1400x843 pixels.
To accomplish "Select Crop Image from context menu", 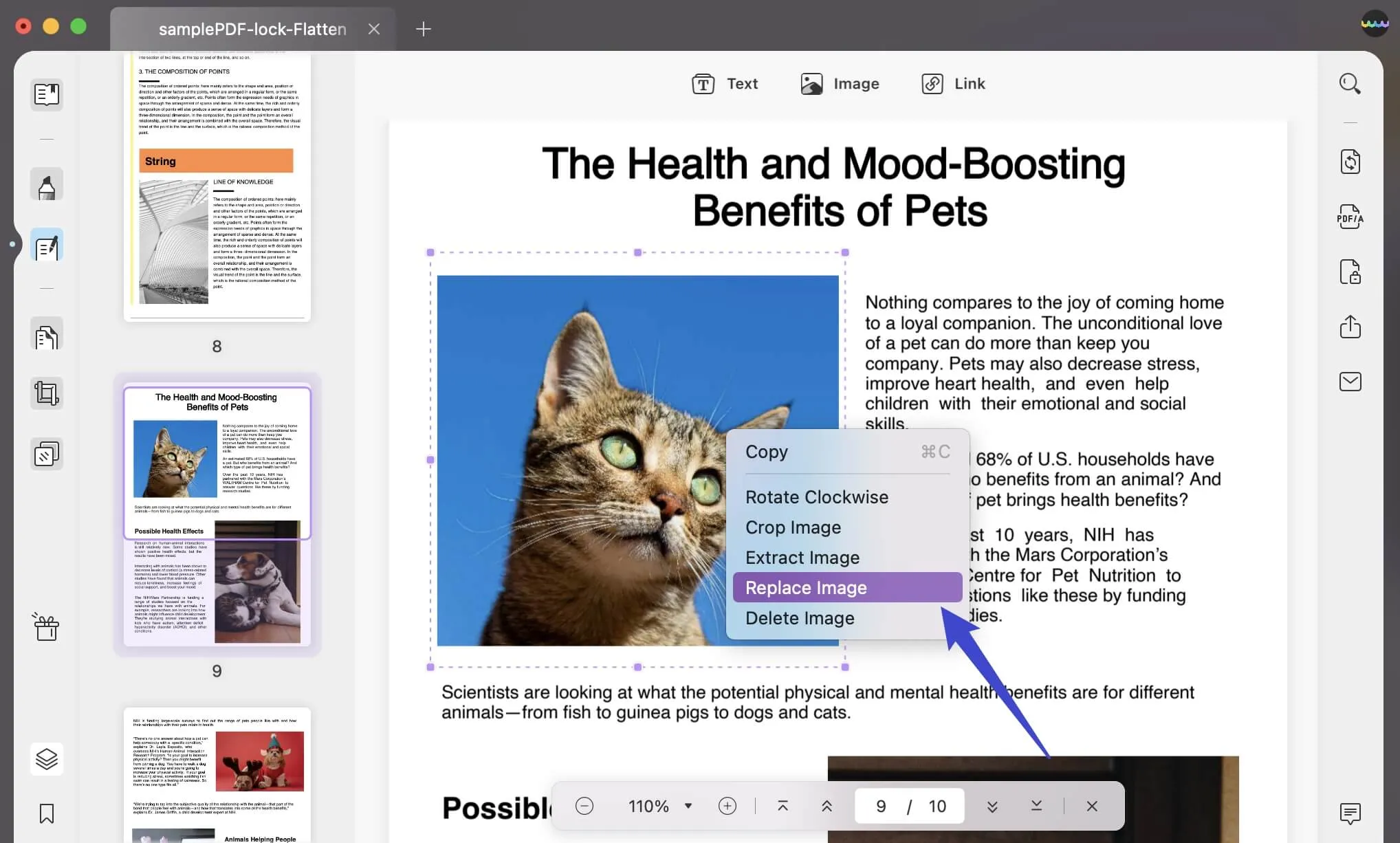I will click(x=792, y=527).
